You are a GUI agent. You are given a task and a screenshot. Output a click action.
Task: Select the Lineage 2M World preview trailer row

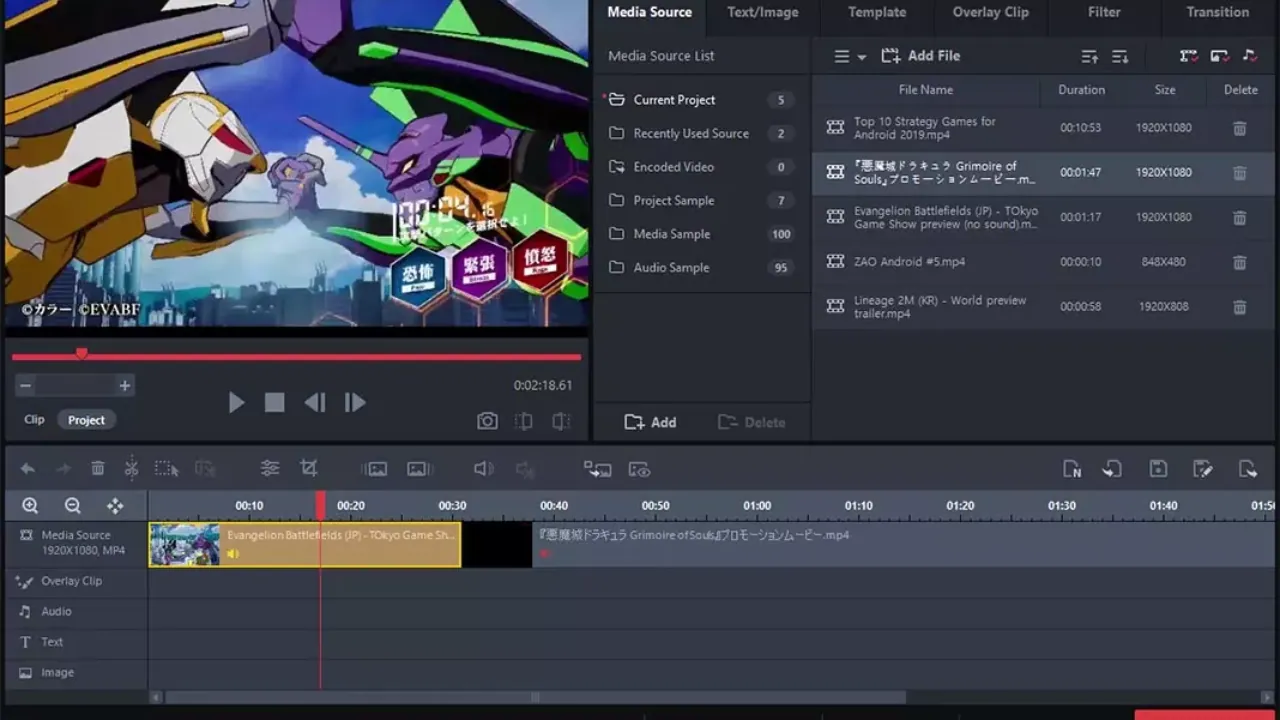tap(1044, 307)
